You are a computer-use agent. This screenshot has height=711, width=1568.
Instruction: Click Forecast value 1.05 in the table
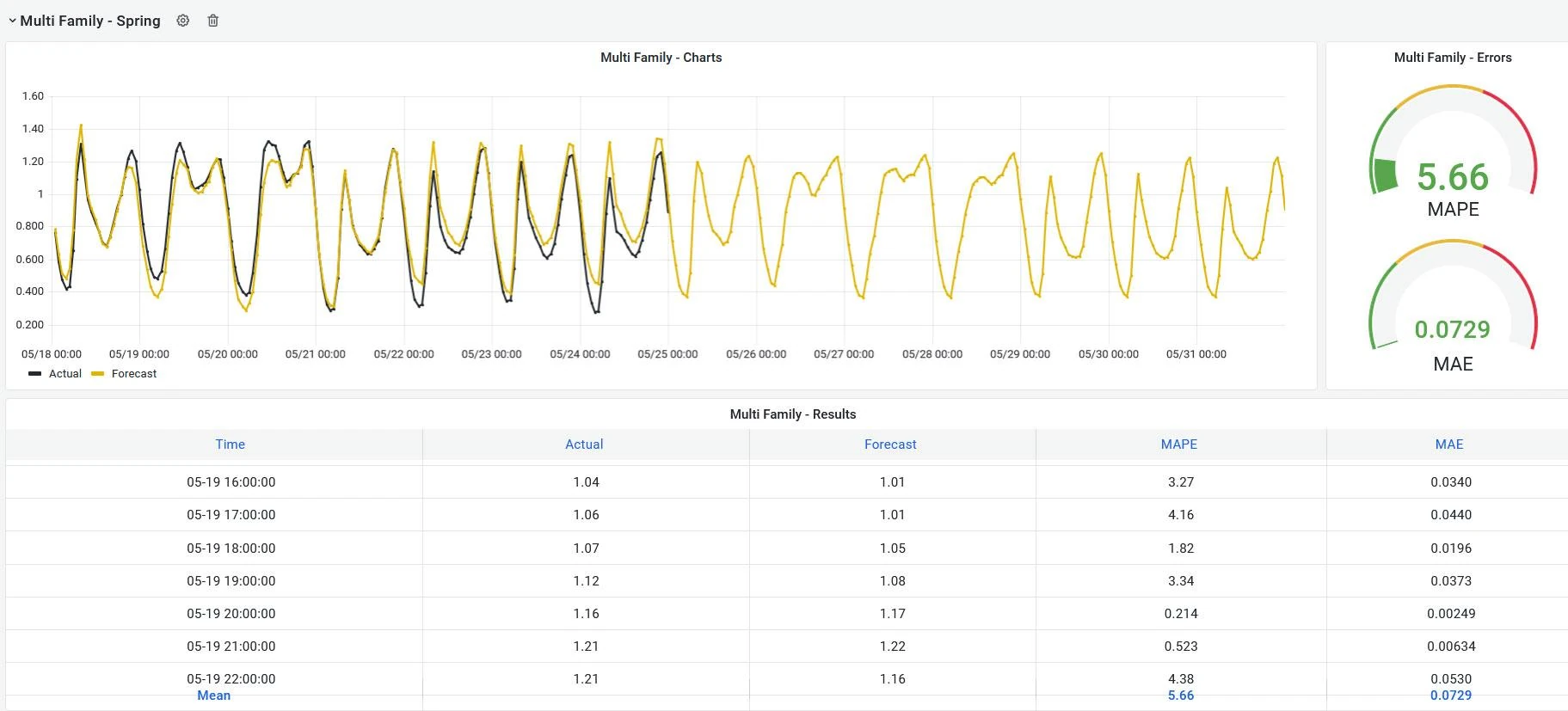pos(893,549)
